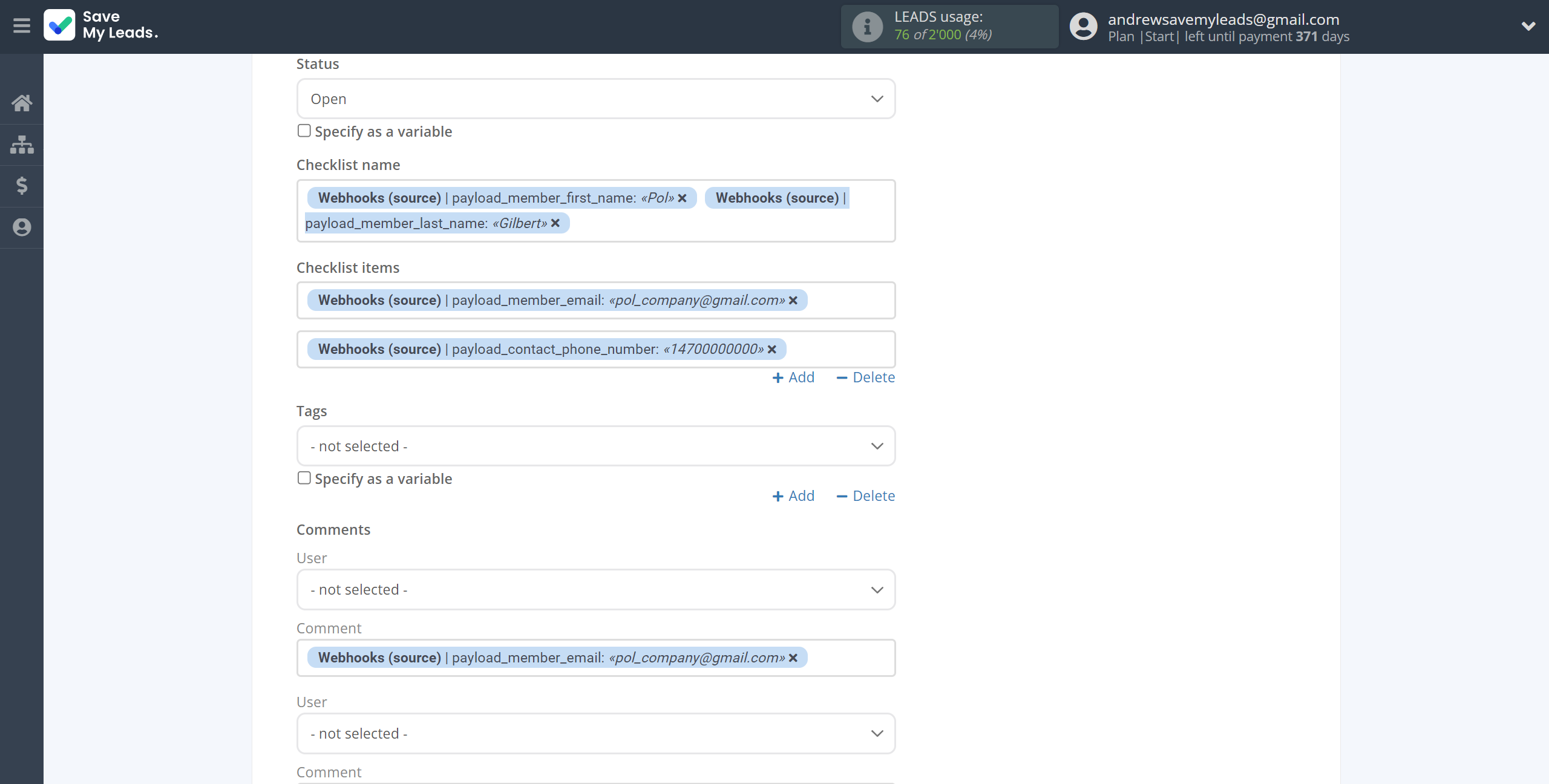
Task: Check Specify as a variable under Status
Action: click(304, 131)
